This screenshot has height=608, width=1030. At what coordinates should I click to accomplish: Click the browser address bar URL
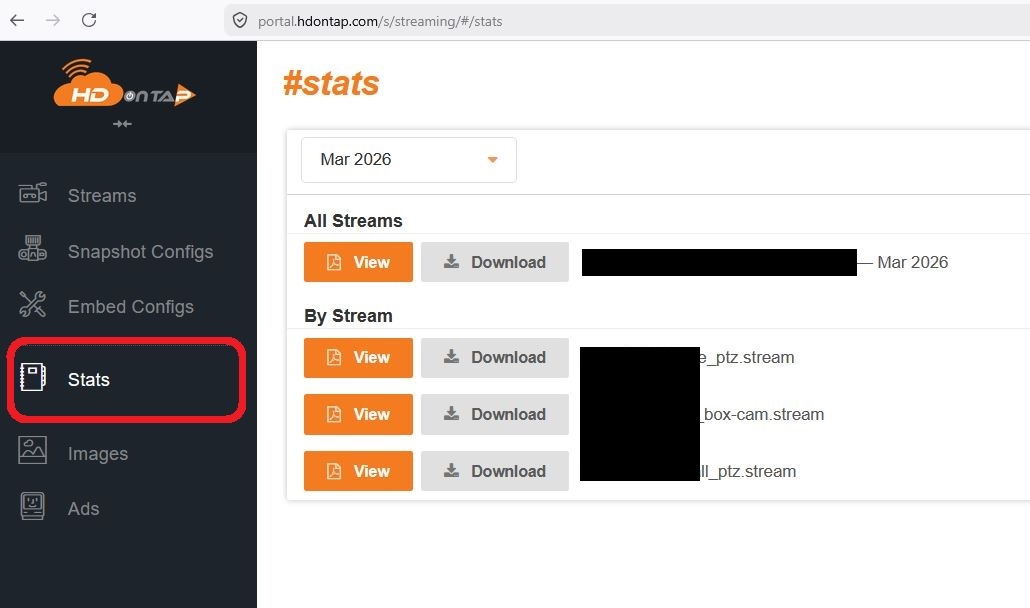(380, 21)
